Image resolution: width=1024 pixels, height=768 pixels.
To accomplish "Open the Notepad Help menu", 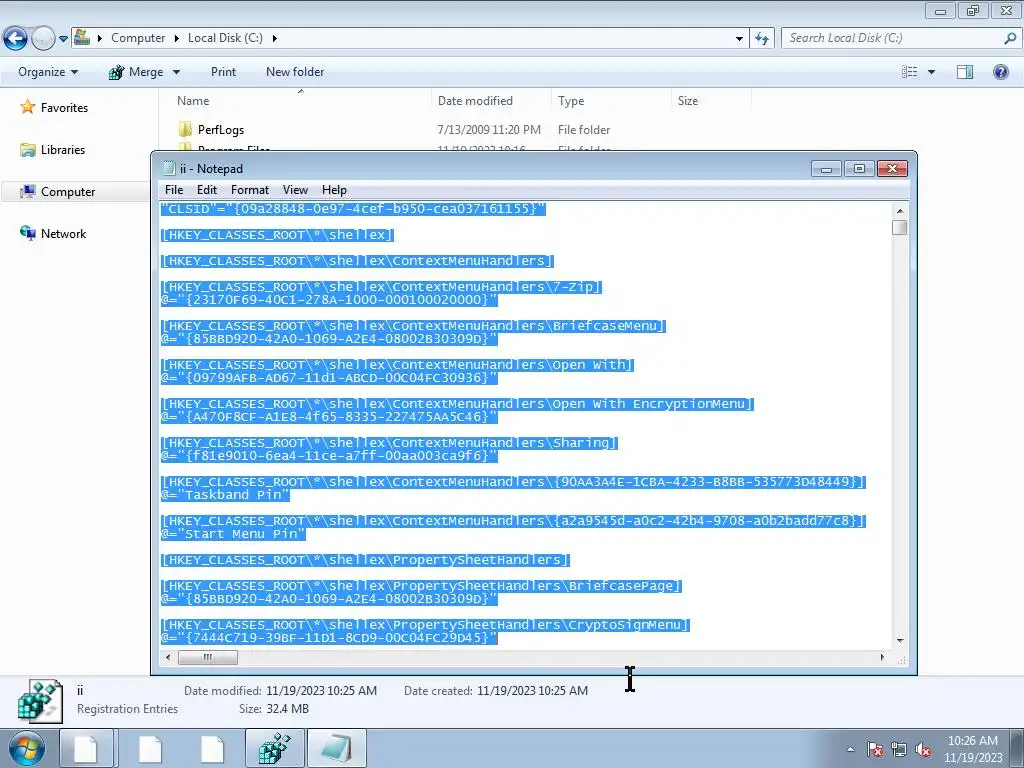I will [334, 190].
